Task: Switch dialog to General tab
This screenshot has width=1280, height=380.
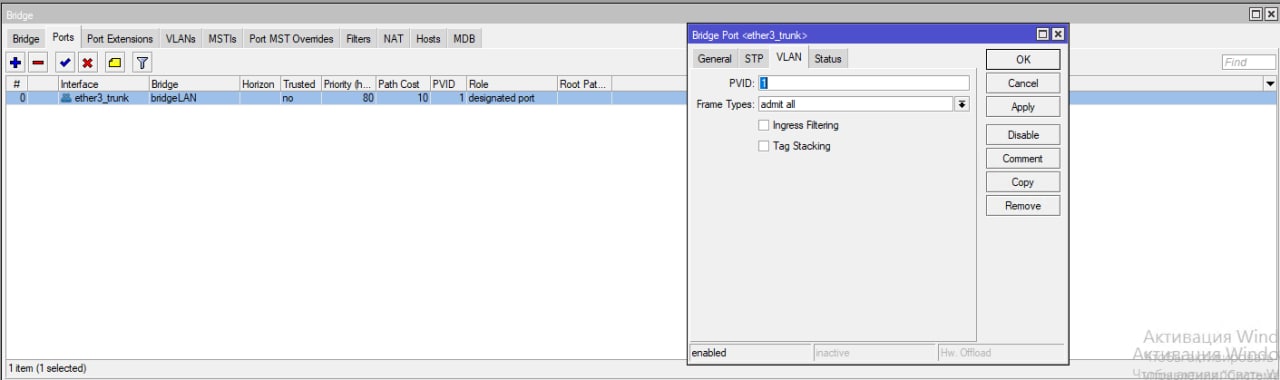Action: click(715, 59)
